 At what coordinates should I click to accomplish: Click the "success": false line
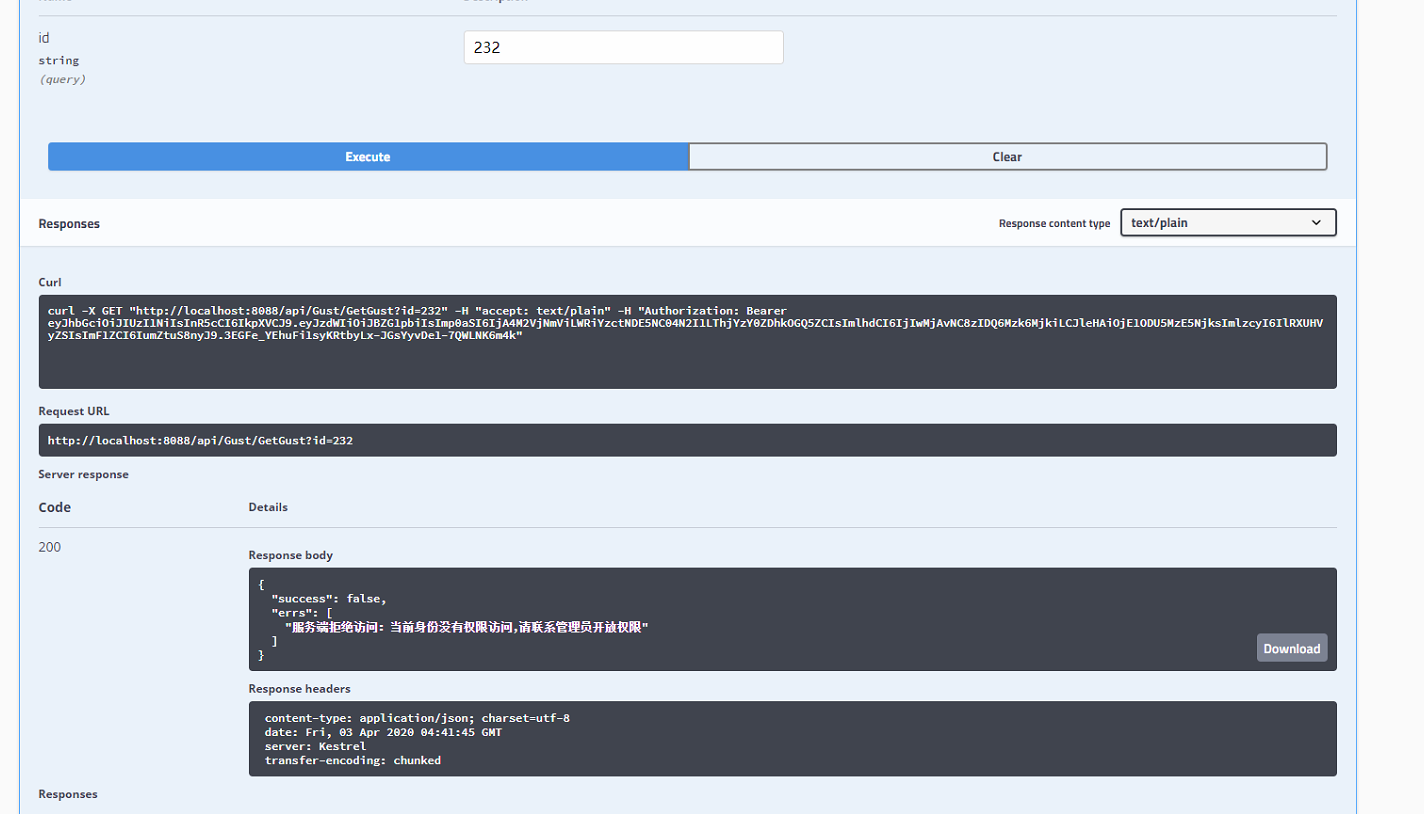click(x=328, y=598)
